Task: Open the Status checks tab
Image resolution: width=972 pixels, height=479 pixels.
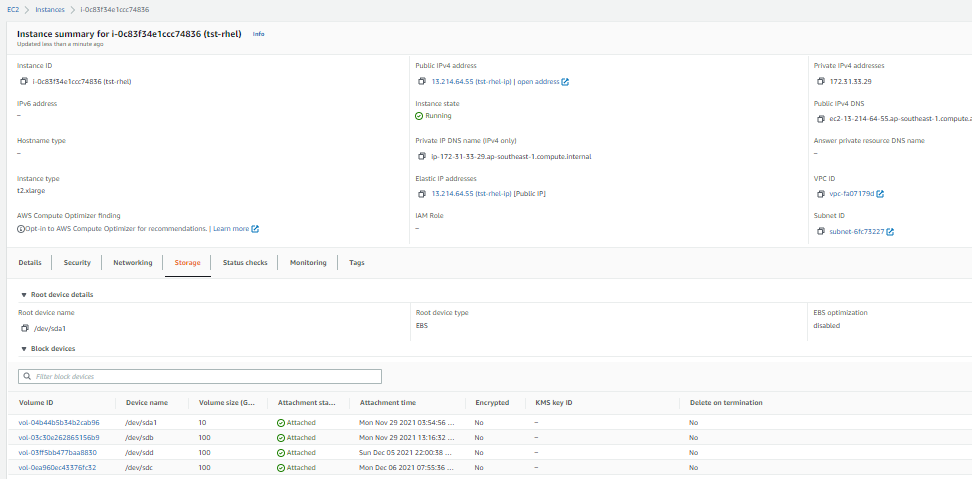Action: coord(245,263)
